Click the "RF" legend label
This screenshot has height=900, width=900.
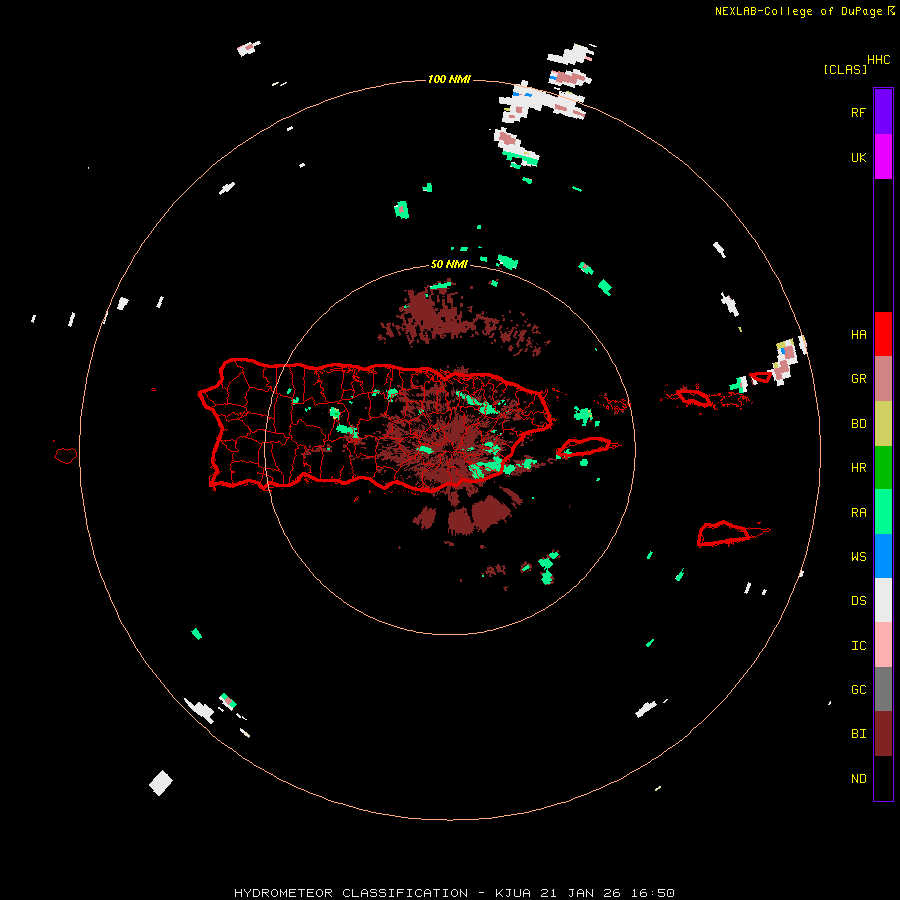pyautogui.click(x=858, y=112)
